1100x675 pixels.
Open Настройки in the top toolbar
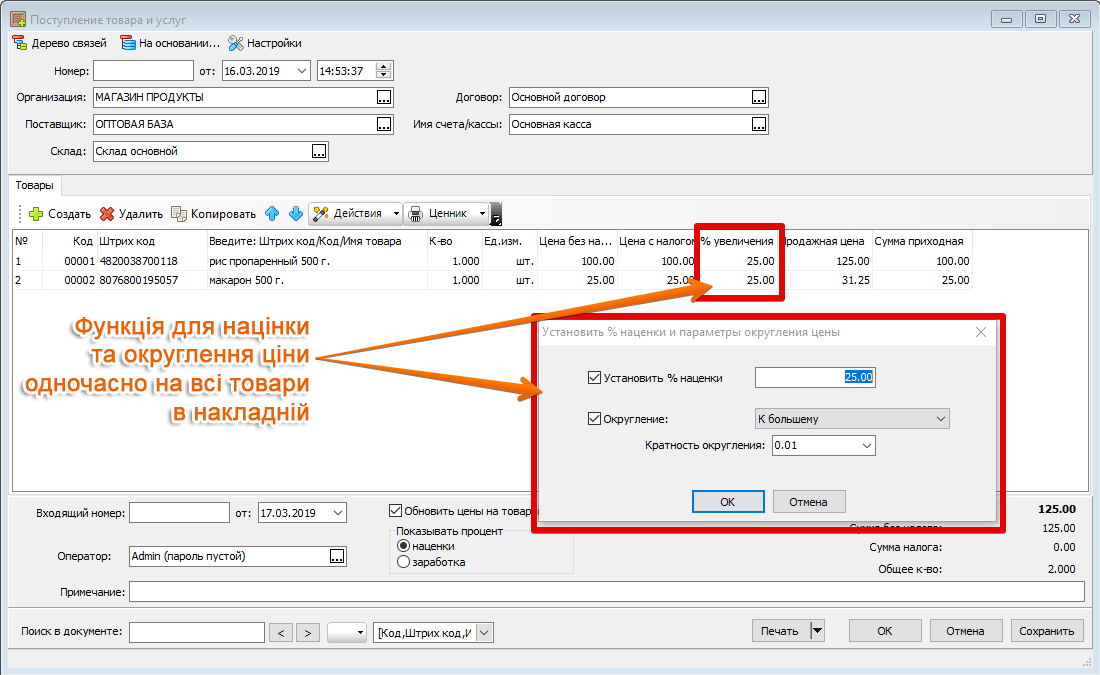pos(265,44)
